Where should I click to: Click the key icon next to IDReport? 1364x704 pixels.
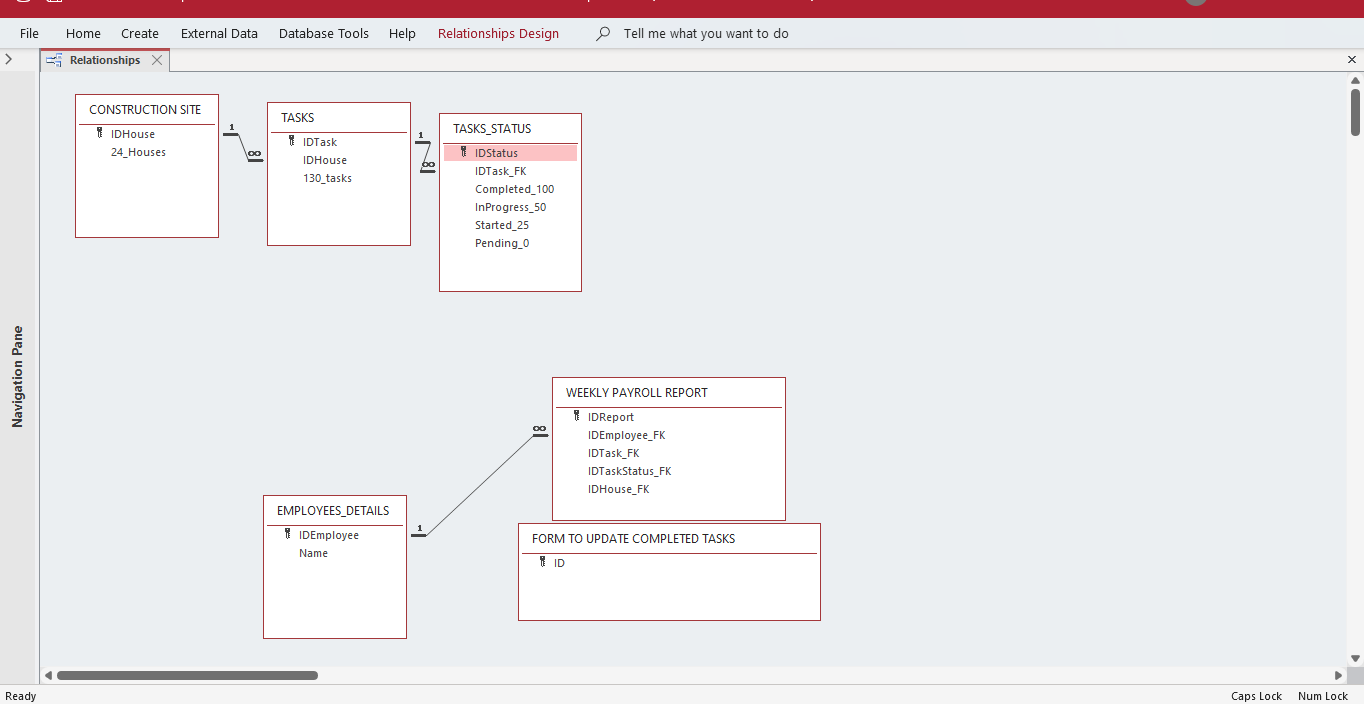pos(577,416)
